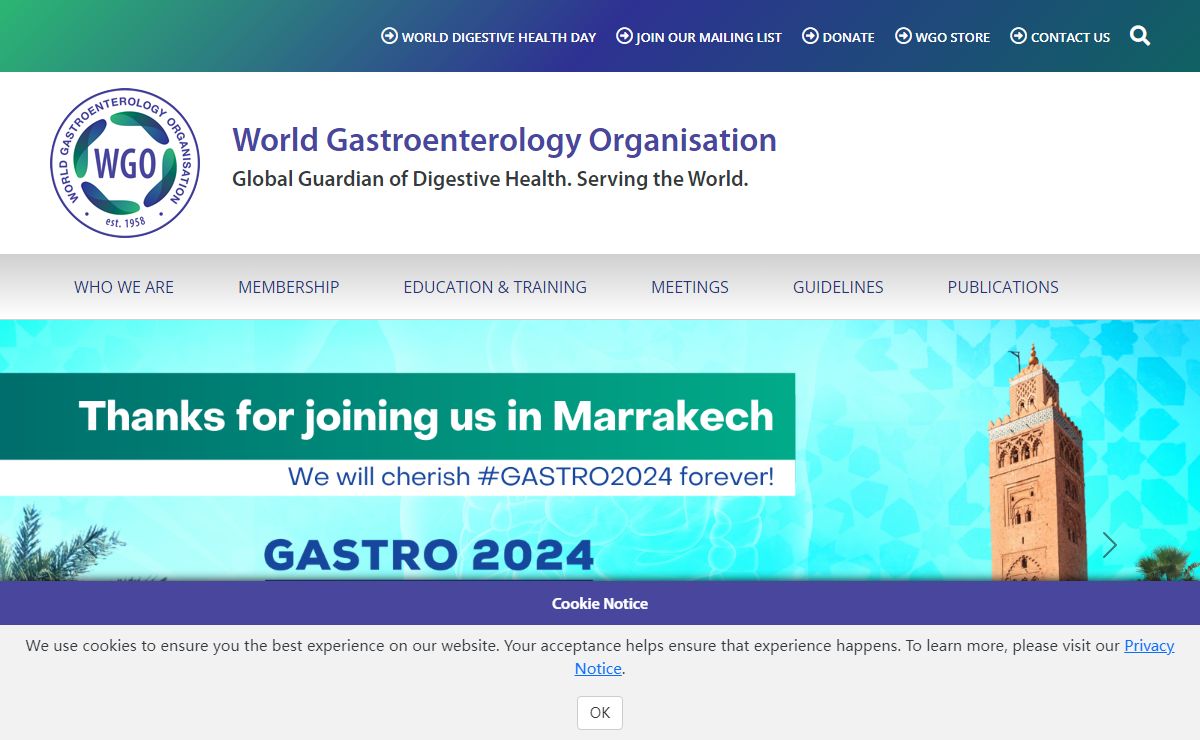Screen dimensions: 1200x740
Task: Click the 'Global Guardian of Digestive Health' tagline
Action: click(x=490, y=180)
